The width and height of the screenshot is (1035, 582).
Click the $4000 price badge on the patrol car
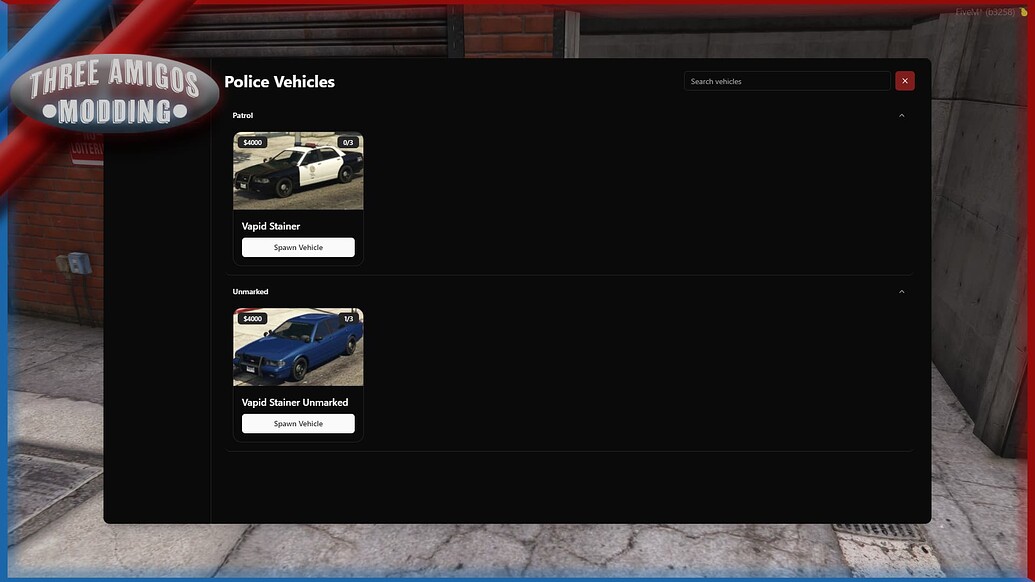point(251,141)
